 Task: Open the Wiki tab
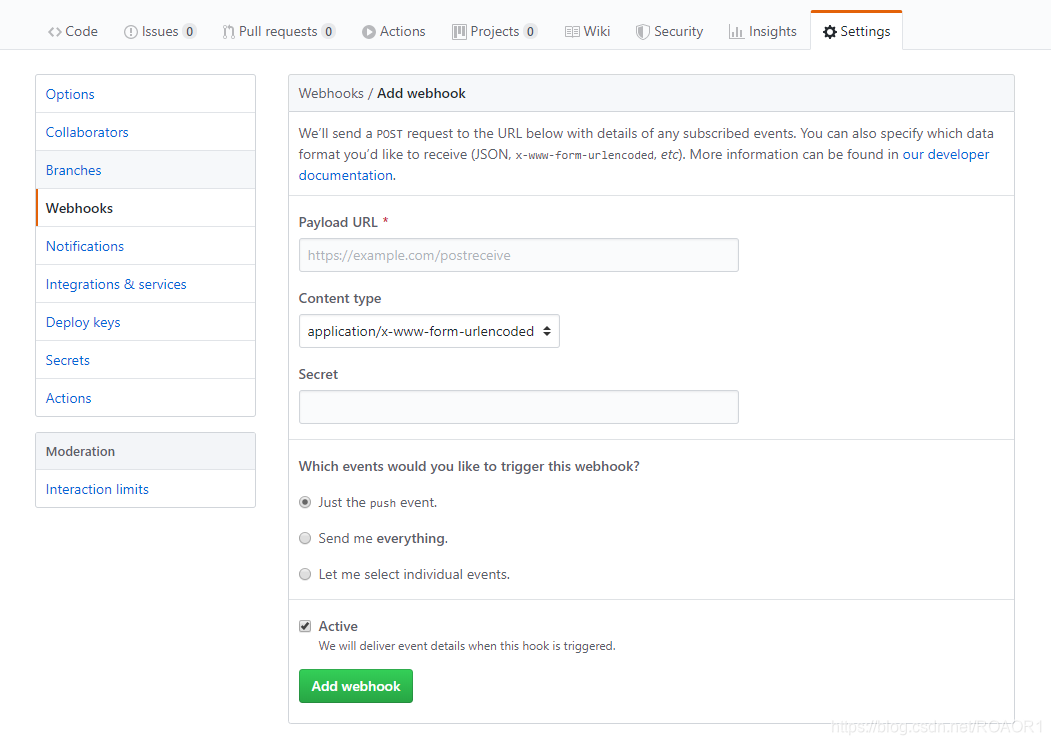(x=587, y=32)
